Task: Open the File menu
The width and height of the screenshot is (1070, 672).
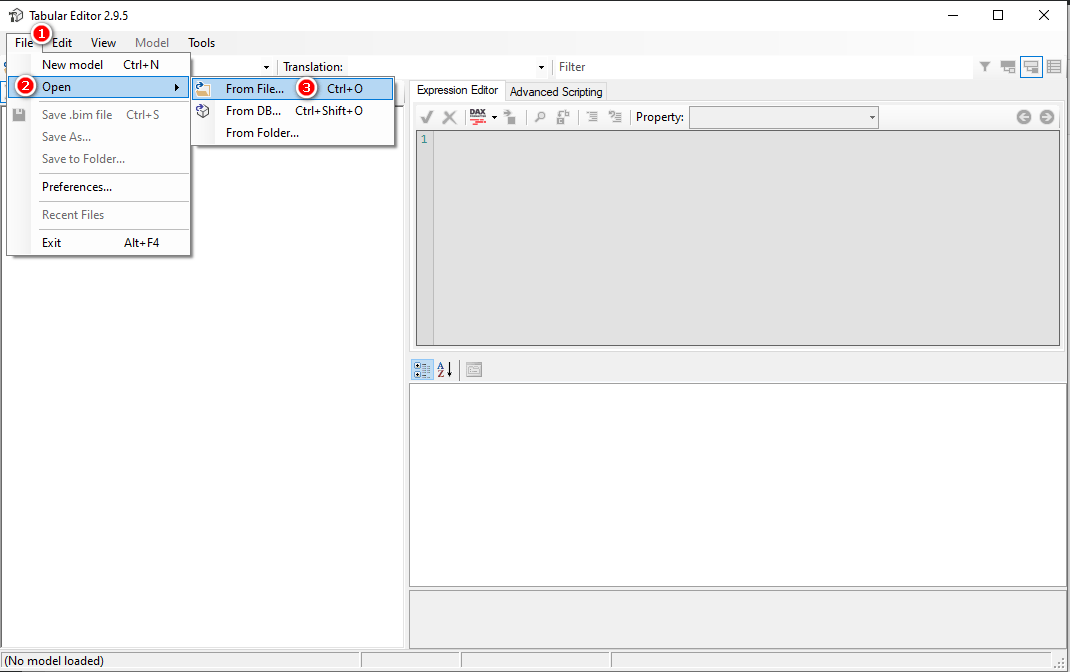Action: coord(24,42)
